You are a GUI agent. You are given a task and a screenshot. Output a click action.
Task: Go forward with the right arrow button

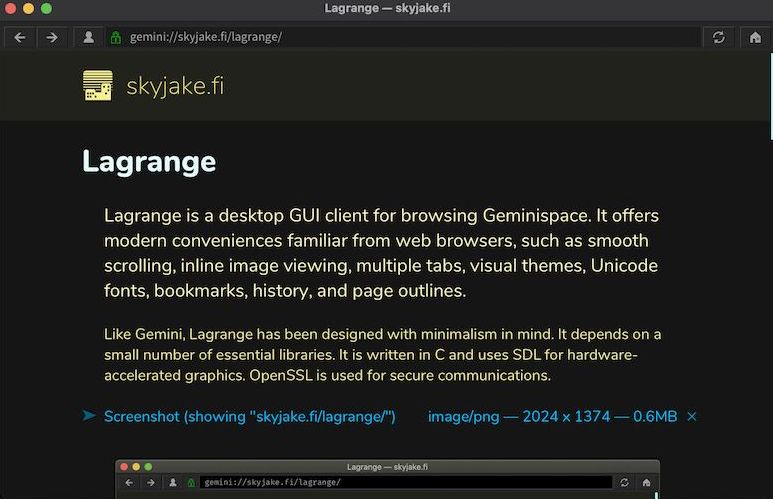[52, 37]
